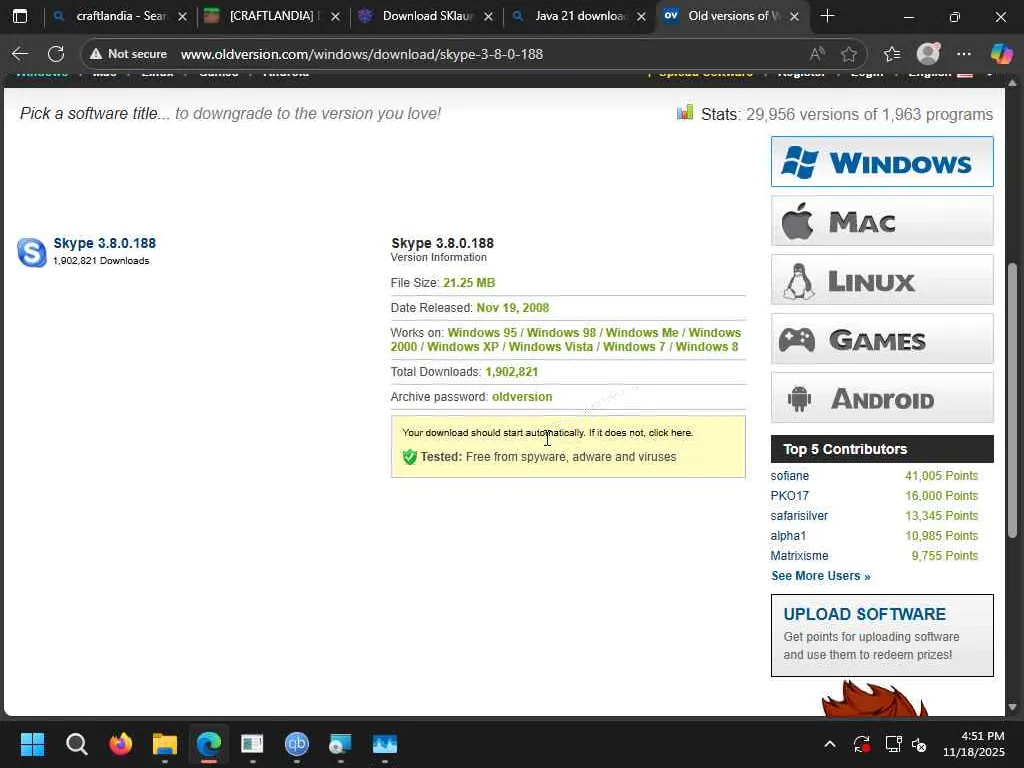Viewport: 1024px width, 768px height.
Task: Open the browser profile avatar
Action: click(x=928, y=54)
